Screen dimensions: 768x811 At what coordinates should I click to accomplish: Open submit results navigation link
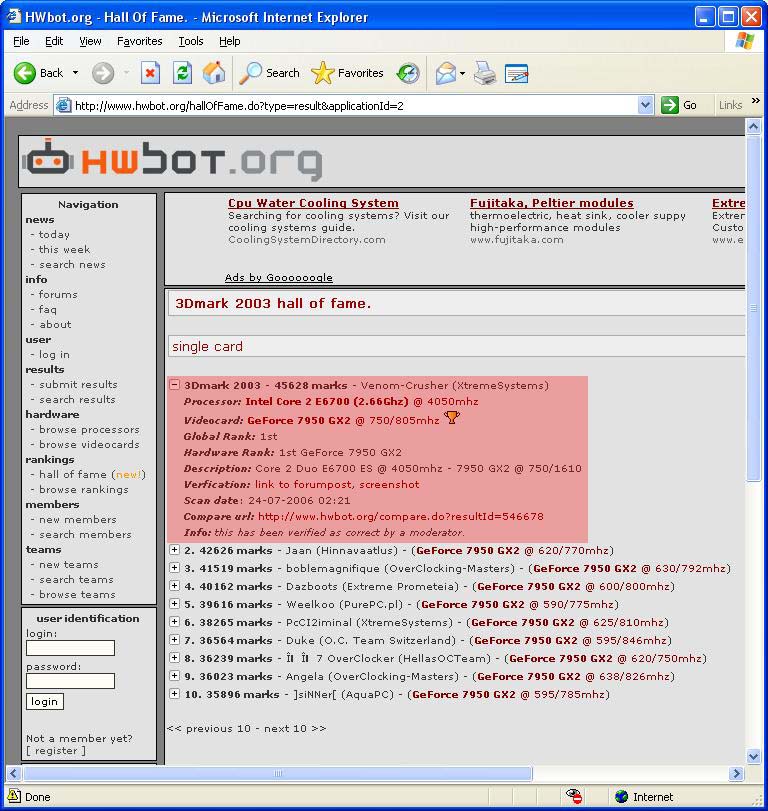pyautogui.click(x=78, y=384)
